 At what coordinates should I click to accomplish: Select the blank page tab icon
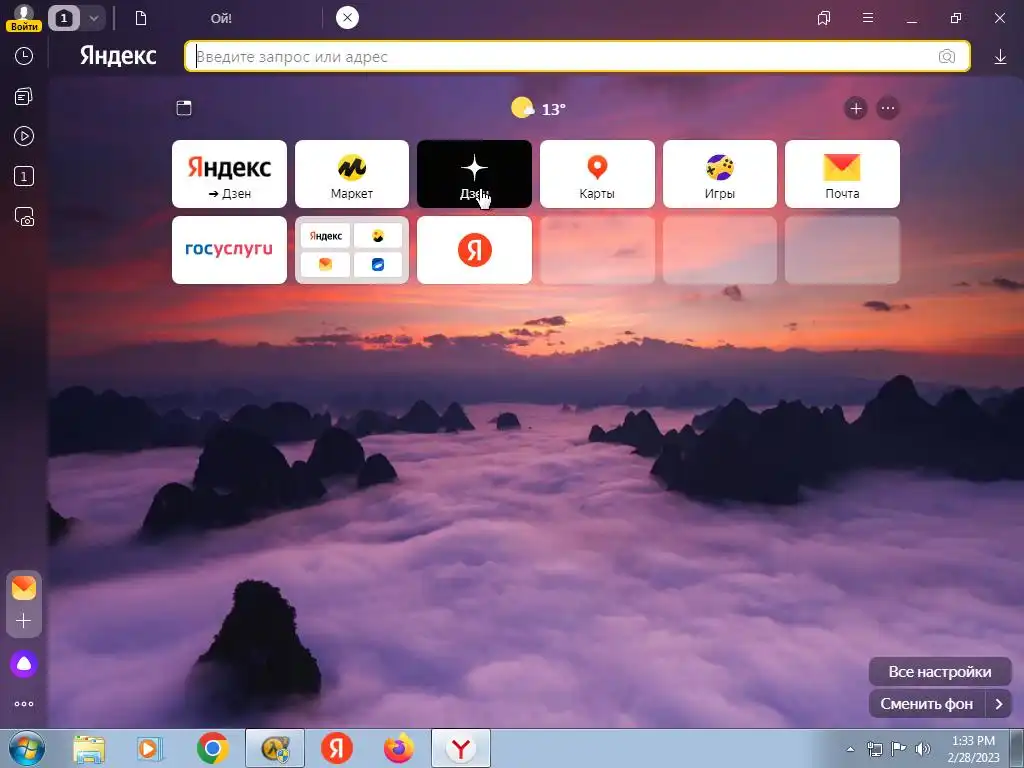point(140,18)
